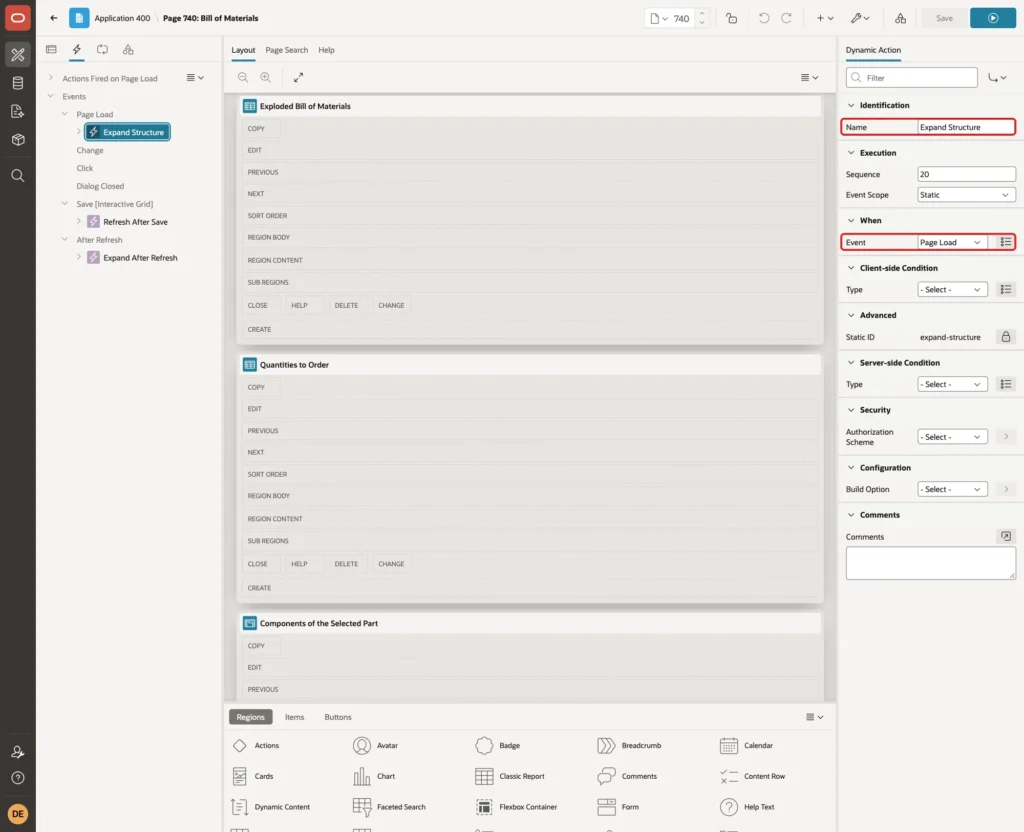Open Team Development icon in sidebar
This screenshot has width=1024, height=832.
coord(18,111)
